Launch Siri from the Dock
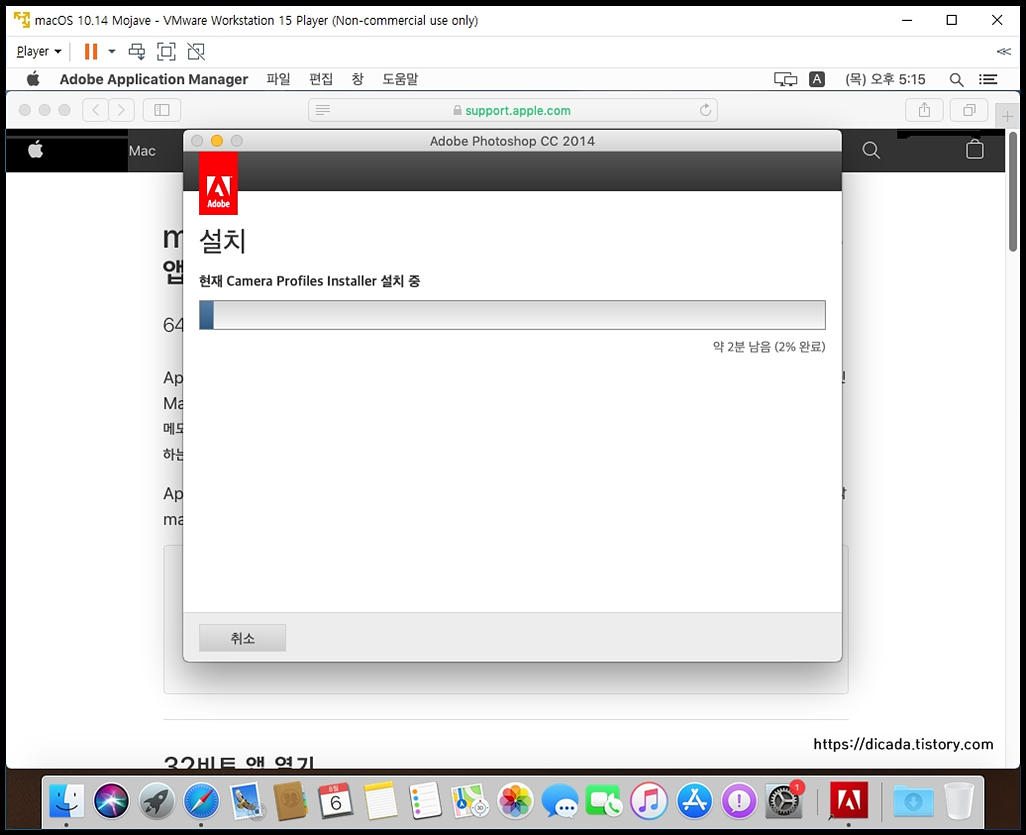 pyautogui.click(x=111, y=801)
